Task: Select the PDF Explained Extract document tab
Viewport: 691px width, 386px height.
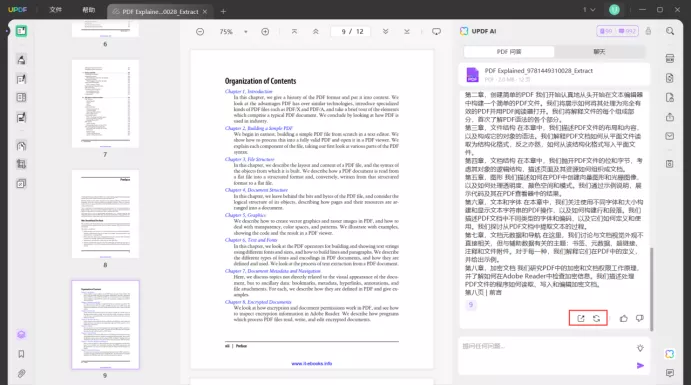Action: pyautogui.click(x=160, y=12)
